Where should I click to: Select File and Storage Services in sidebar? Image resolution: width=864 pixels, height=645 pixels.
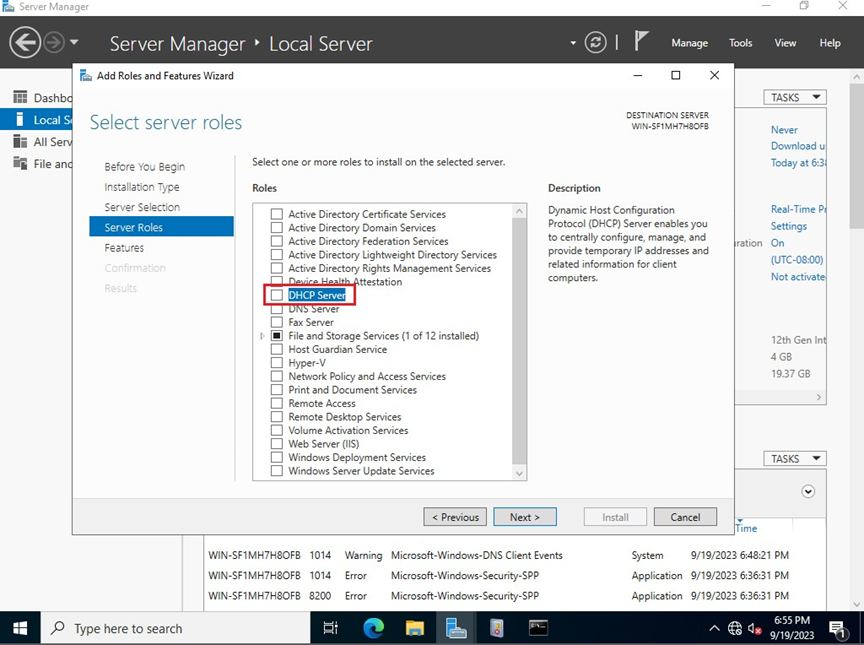(36, 164)
